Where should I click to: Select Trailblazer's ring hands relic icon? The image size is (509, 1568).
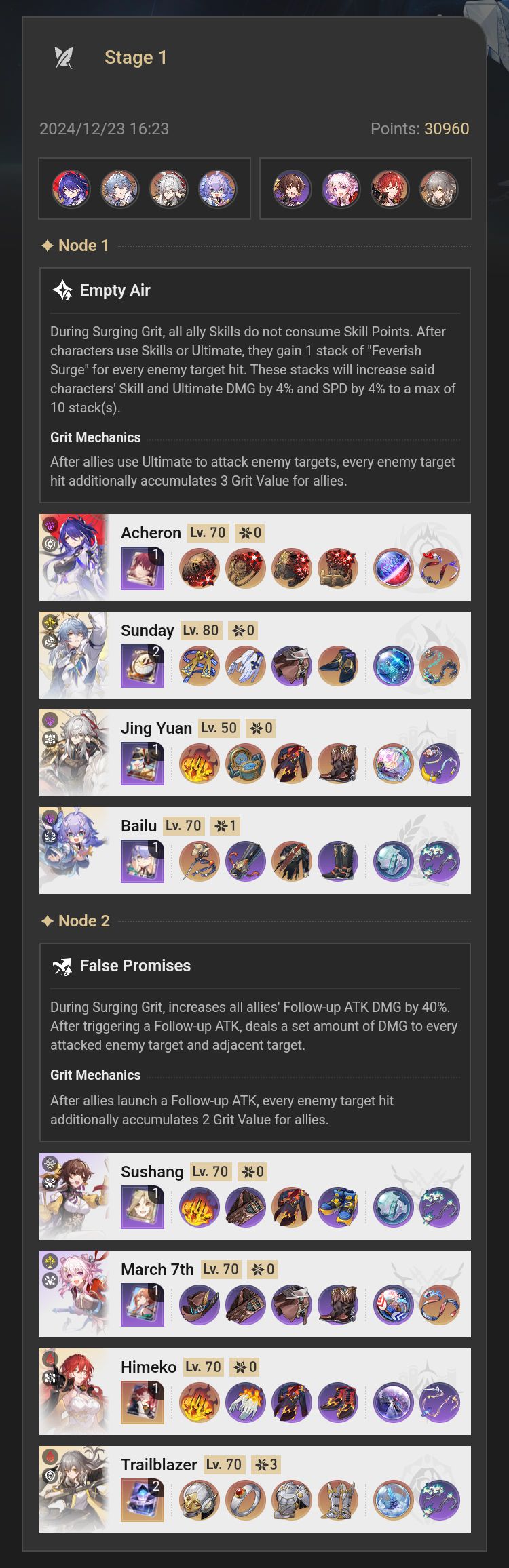tap(246, 1500)
